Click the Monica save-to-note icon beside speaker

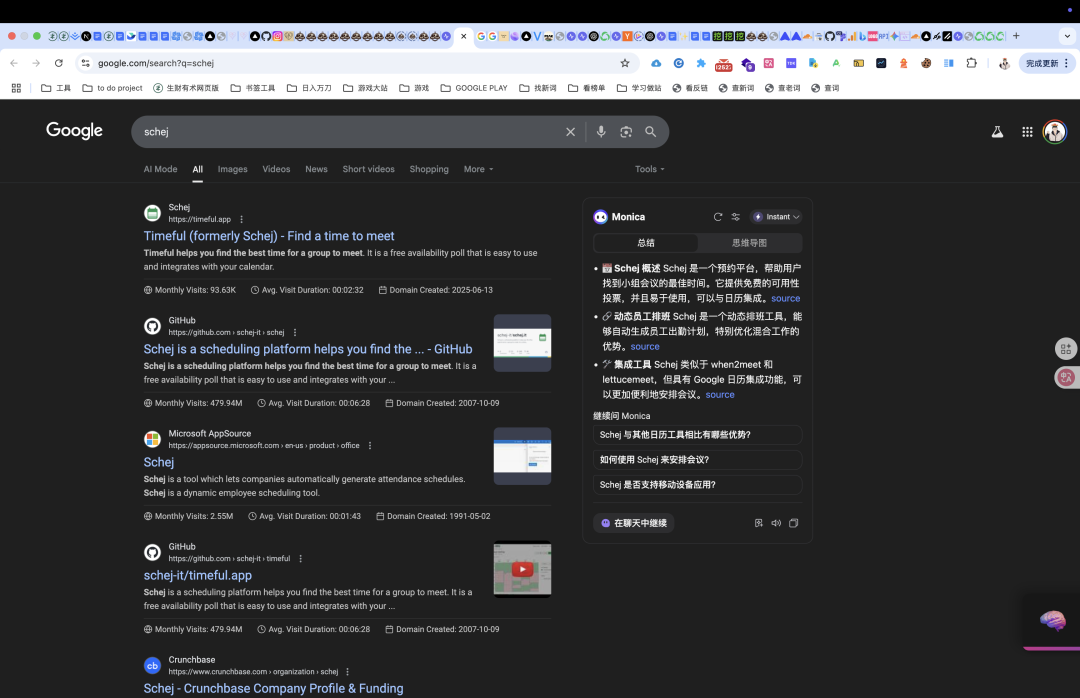pyautogui.click(x=758, y=523)
